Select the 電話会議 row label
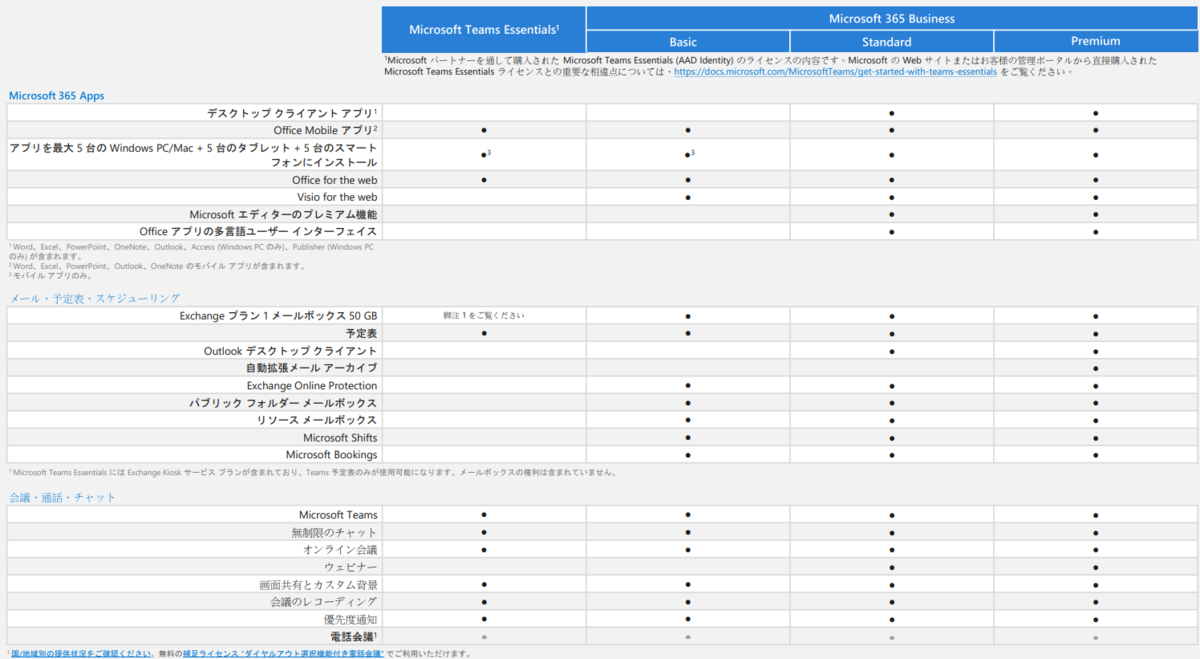The width and height of the screenshot is (1200, 659). [353, 636]
